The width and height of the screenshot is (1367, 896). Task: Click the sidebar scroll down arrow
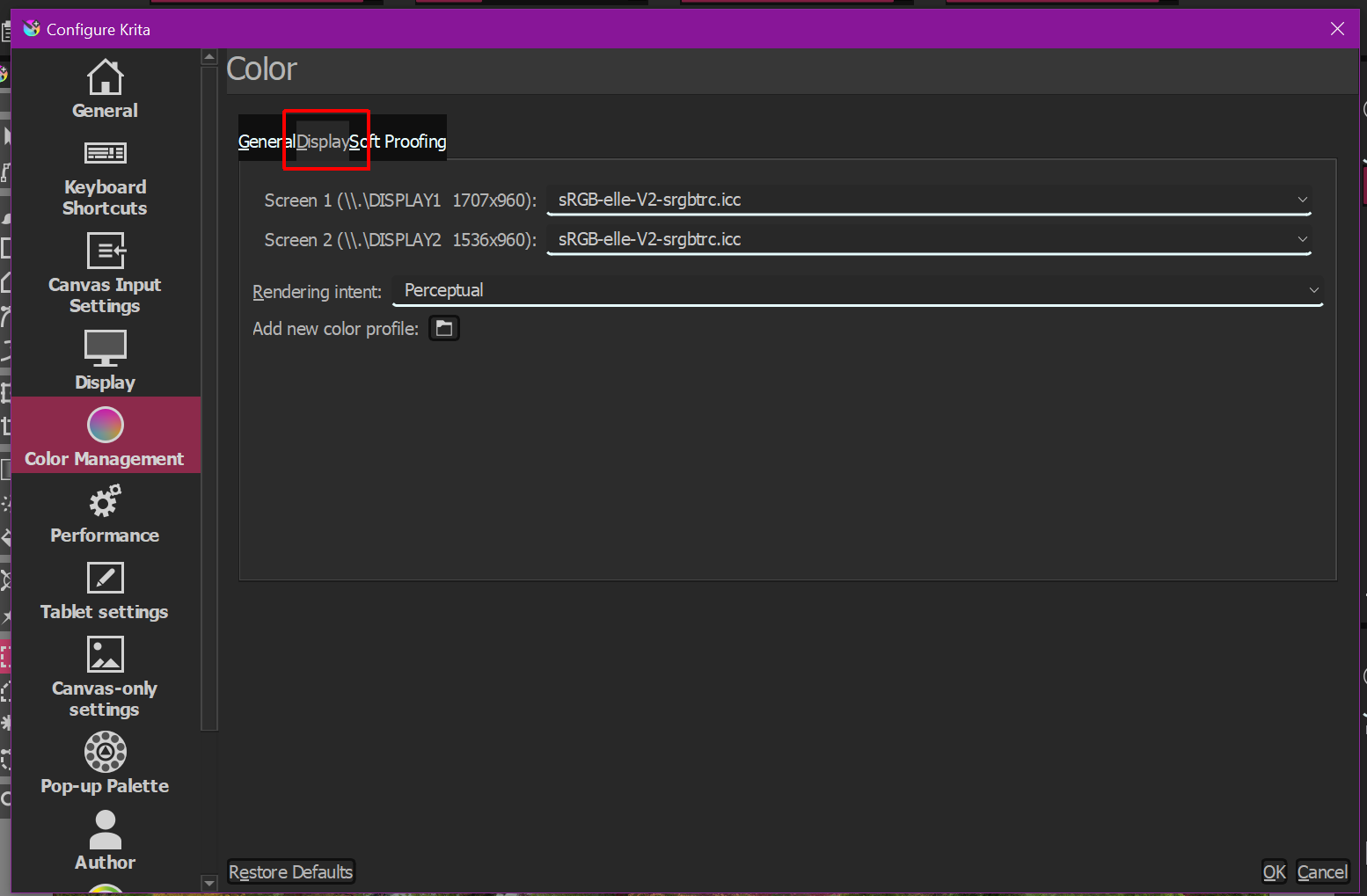209,883
